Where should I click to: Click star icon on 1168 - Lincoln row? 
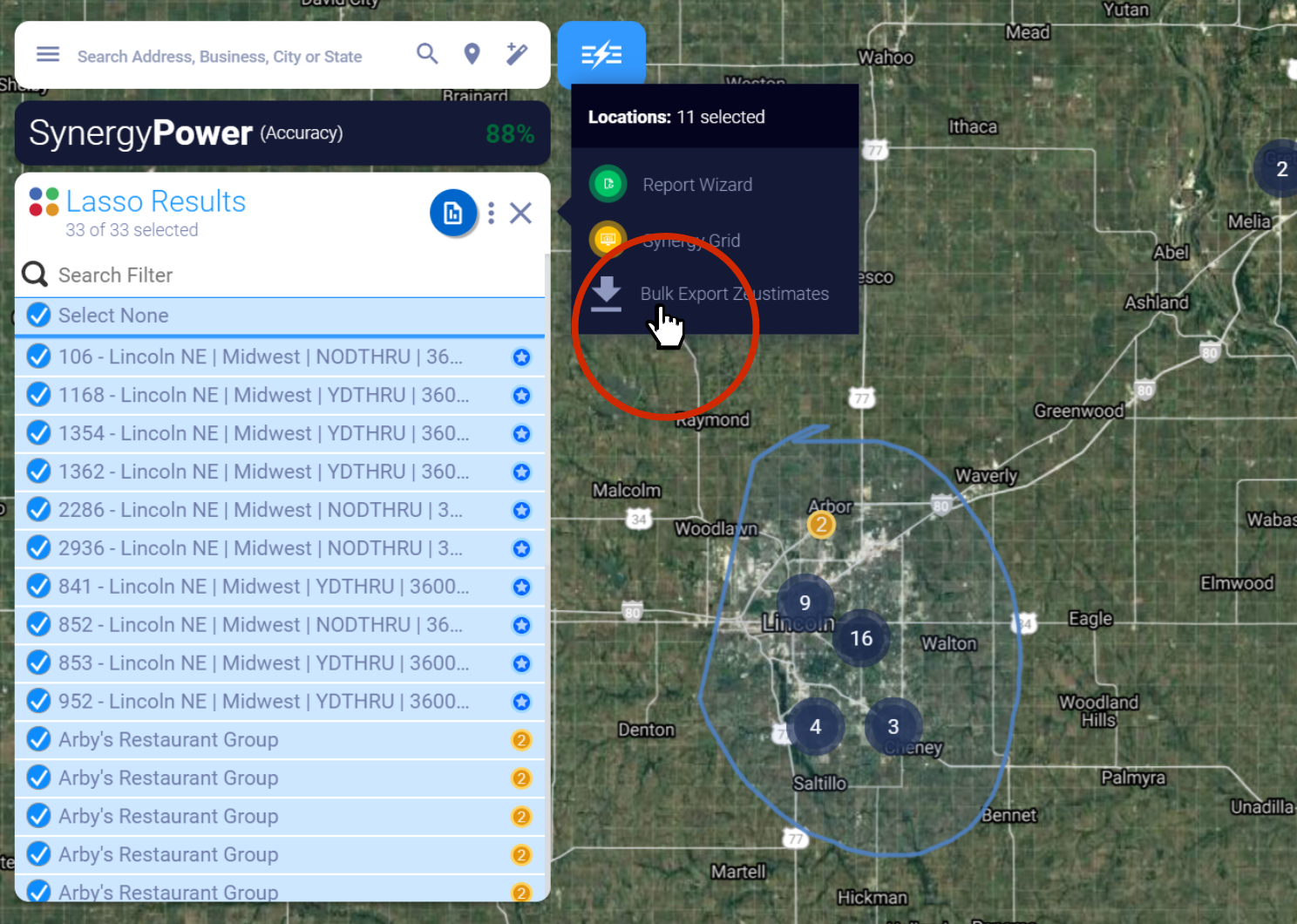click(x=521, y=396)
